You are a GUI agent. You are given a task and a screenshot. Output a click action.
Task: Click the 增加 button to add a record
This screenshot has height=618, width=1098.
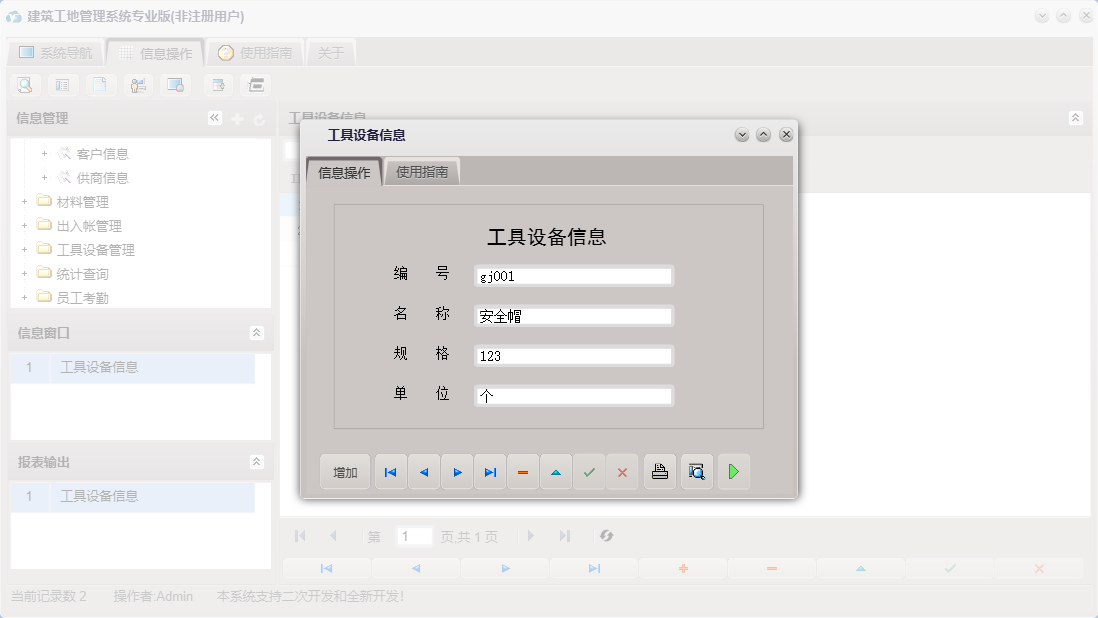pyautogui.click(x=344, y=471)
